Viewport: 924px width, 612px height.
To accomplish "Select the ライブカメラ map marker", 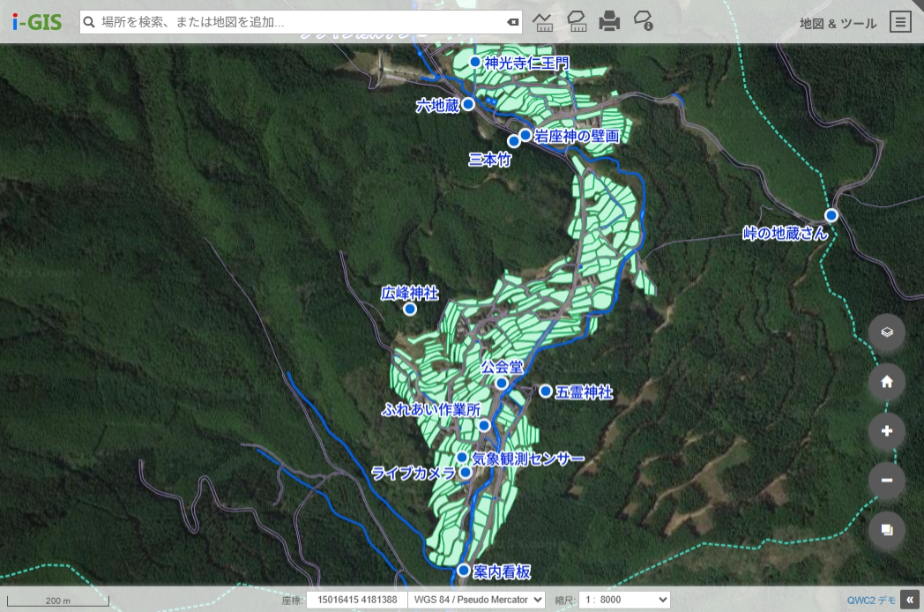I will (466, 472).
